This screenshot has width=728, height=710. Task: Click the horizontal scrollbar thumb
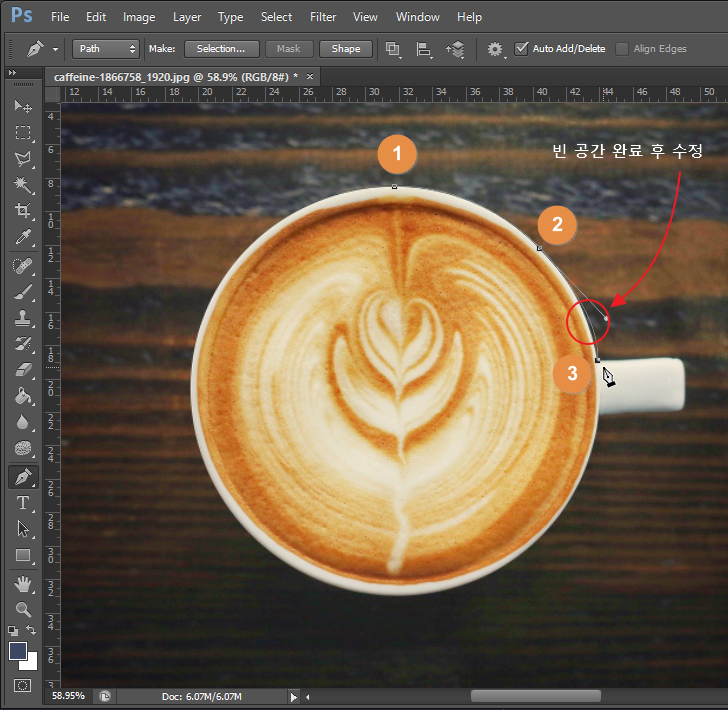[536, 696]
